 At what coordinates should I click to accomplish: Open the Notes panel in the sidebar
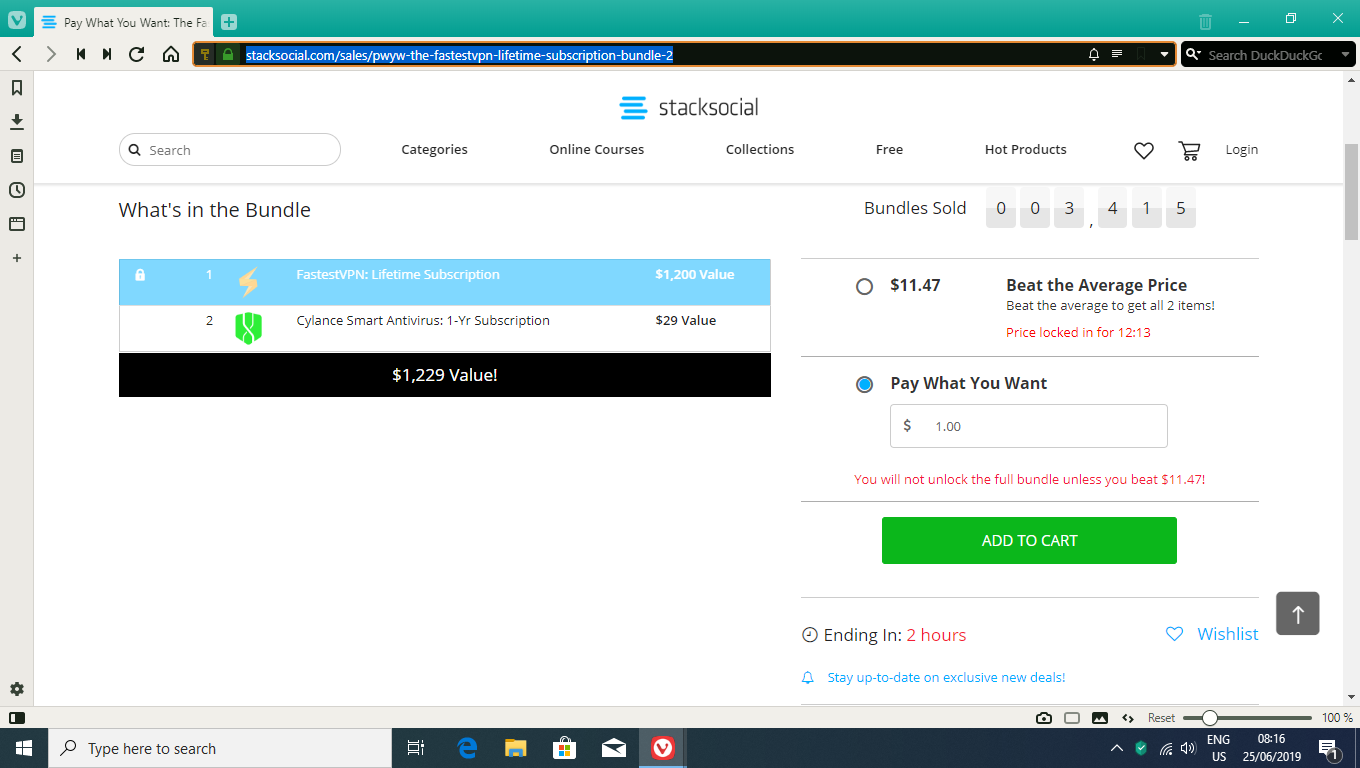click(x=17, y=156)
